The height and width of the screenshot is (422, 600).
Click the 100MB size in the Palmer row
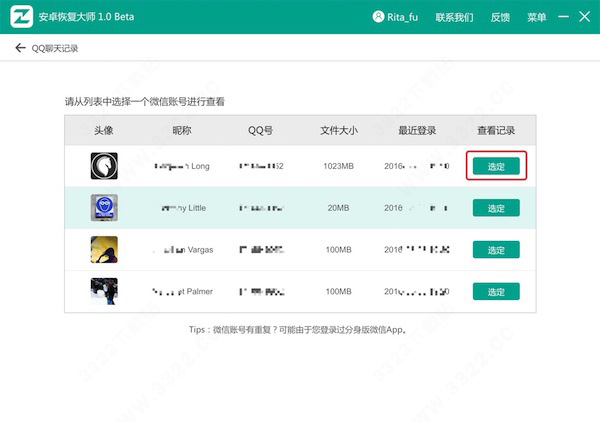pos(338,292)
